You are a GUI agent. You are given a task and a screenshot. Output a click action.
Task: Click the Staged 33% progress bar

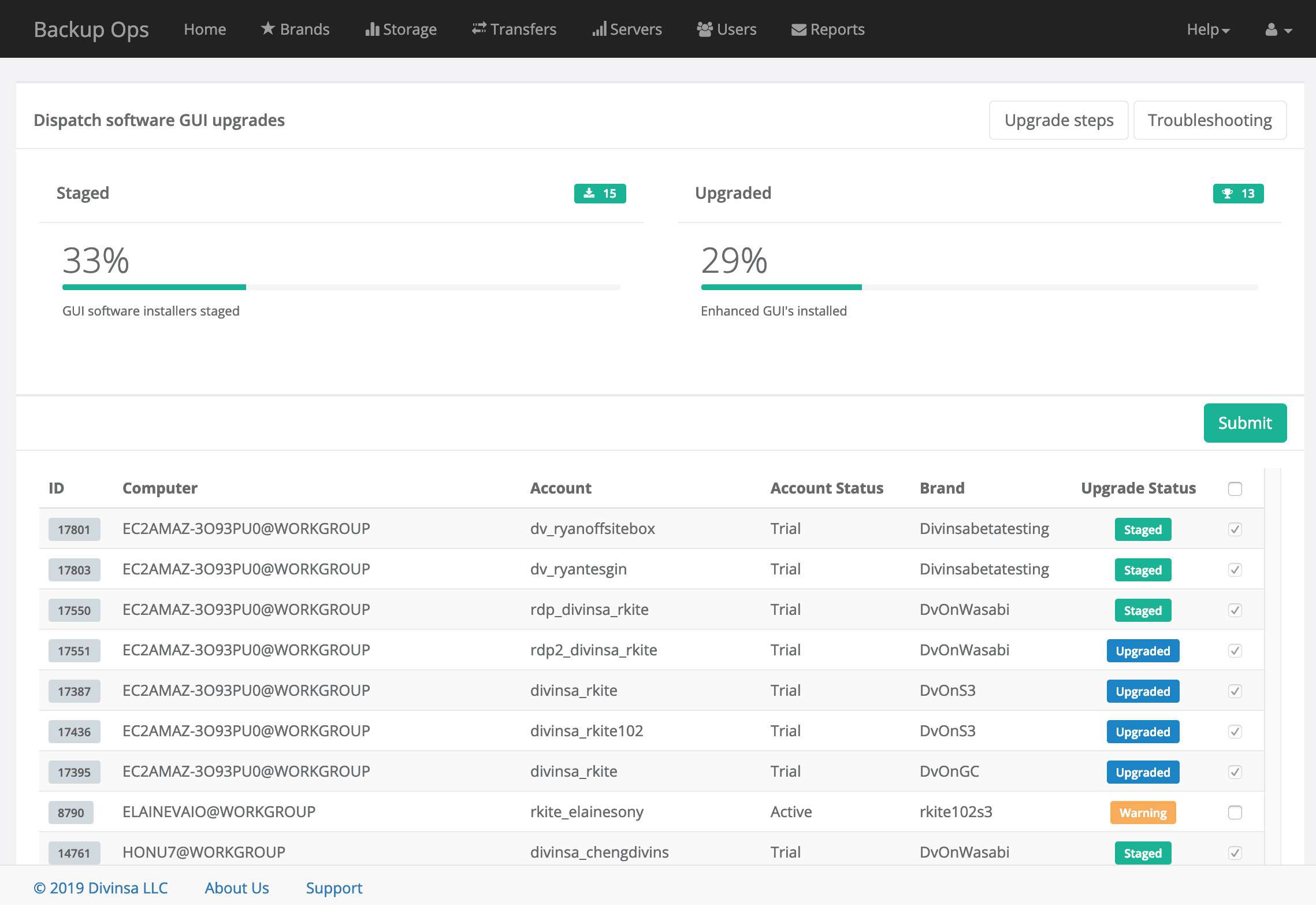click(341, 287)
